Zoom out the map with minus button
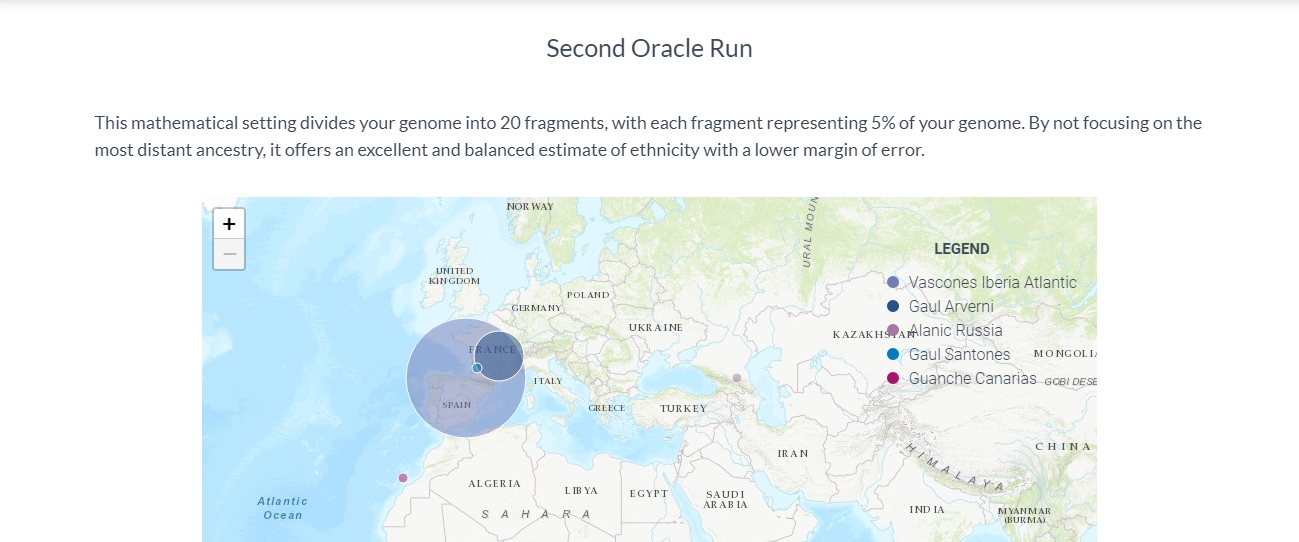1299x542 pixels. 229,254
